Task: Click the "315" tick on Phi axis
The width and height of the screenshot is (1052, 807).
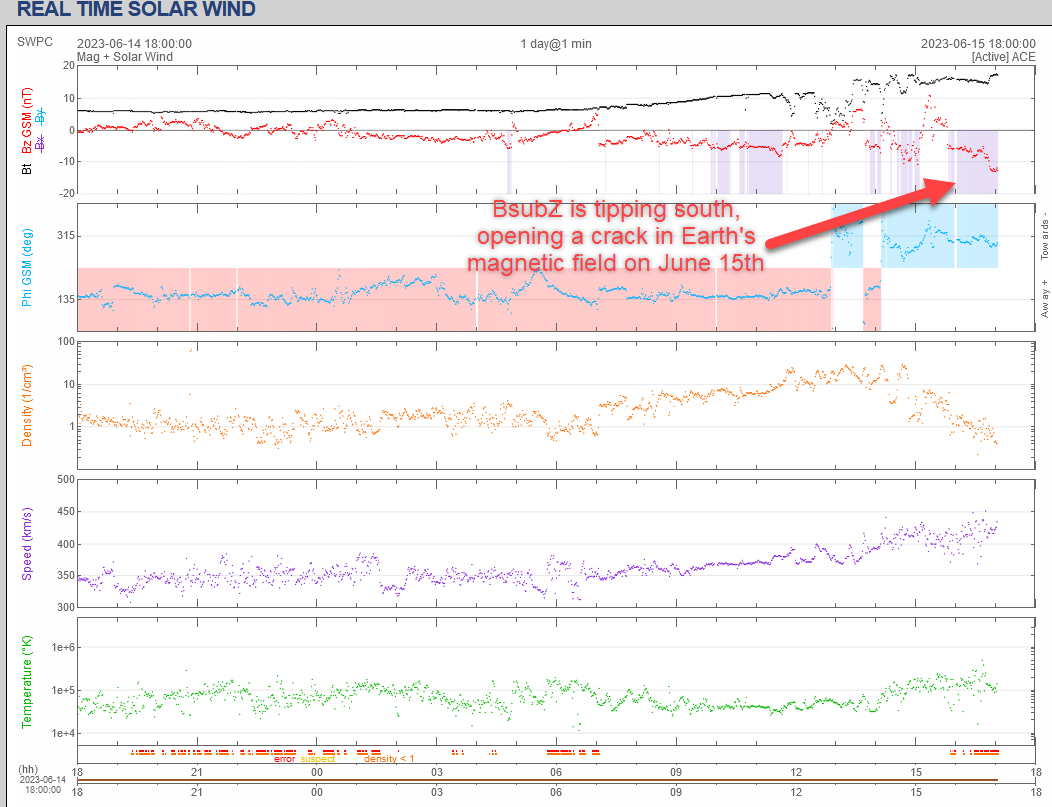Action: tap(65, 235)
